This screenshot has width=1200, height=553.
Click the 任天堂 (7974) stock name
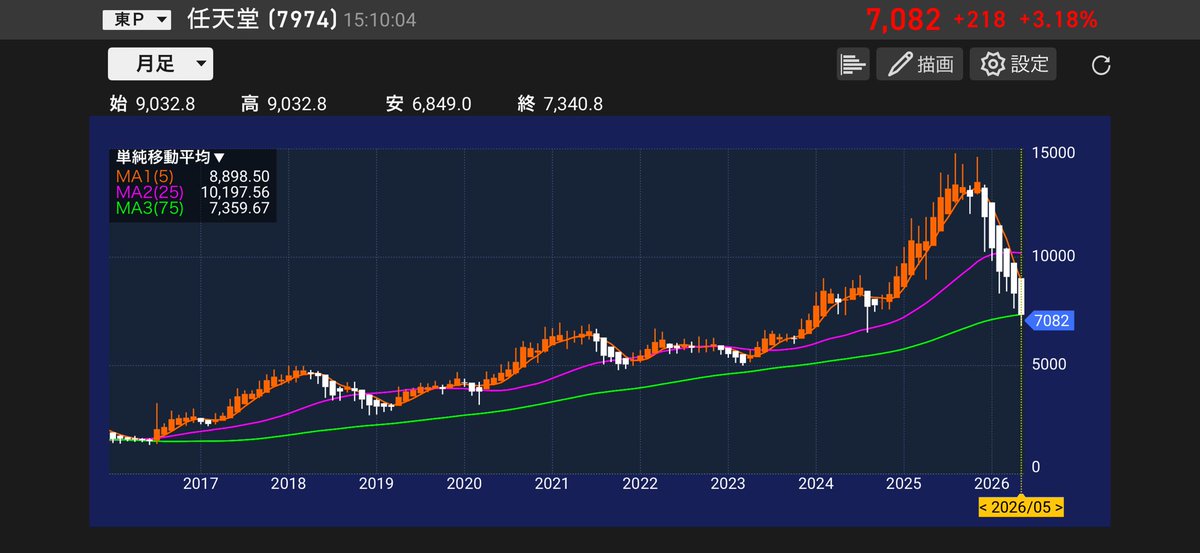pos(261,19)
